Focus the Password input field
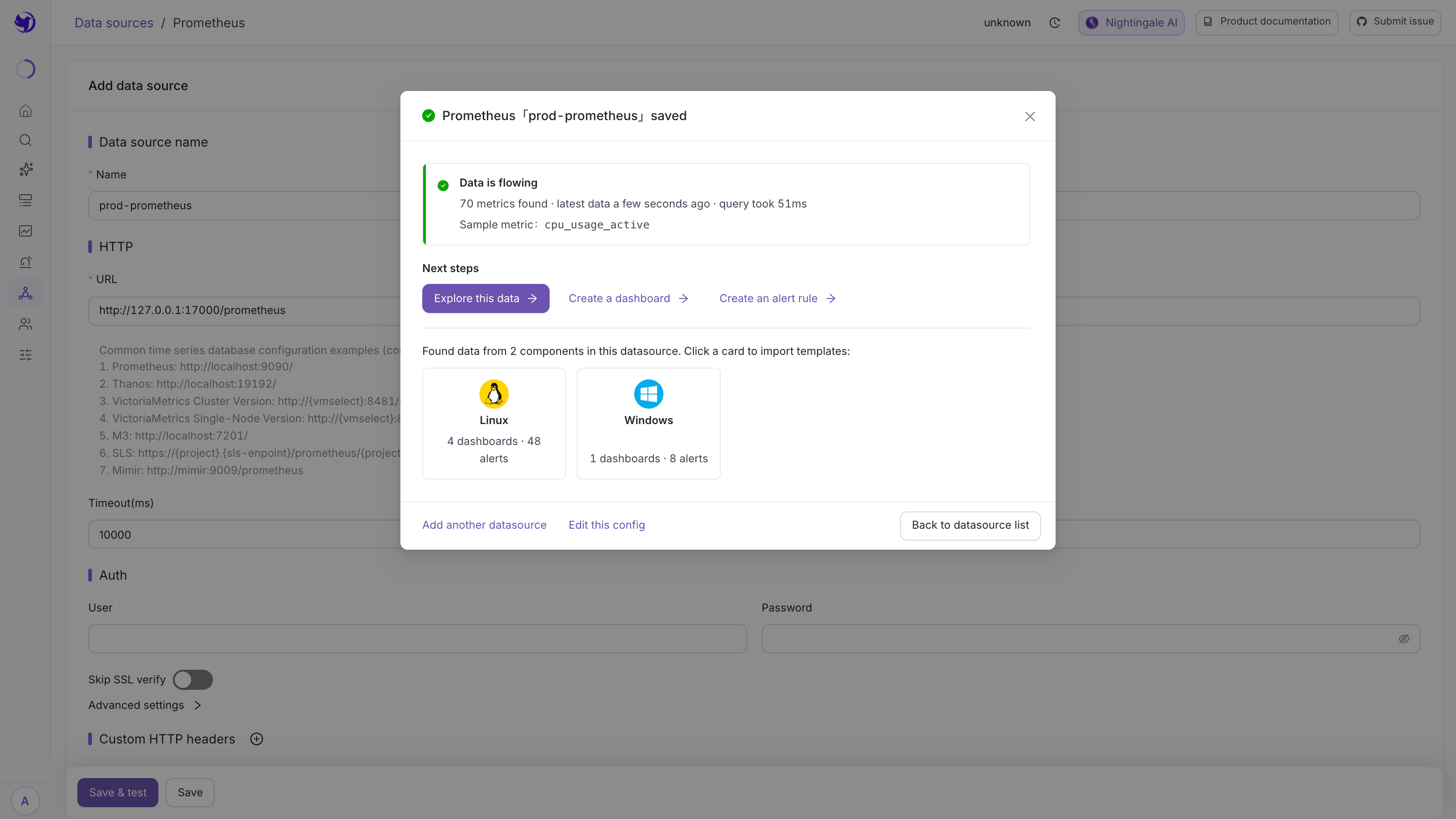Screen dimensions: 1456x819 pyautogui.click(x=1090, y=639)
